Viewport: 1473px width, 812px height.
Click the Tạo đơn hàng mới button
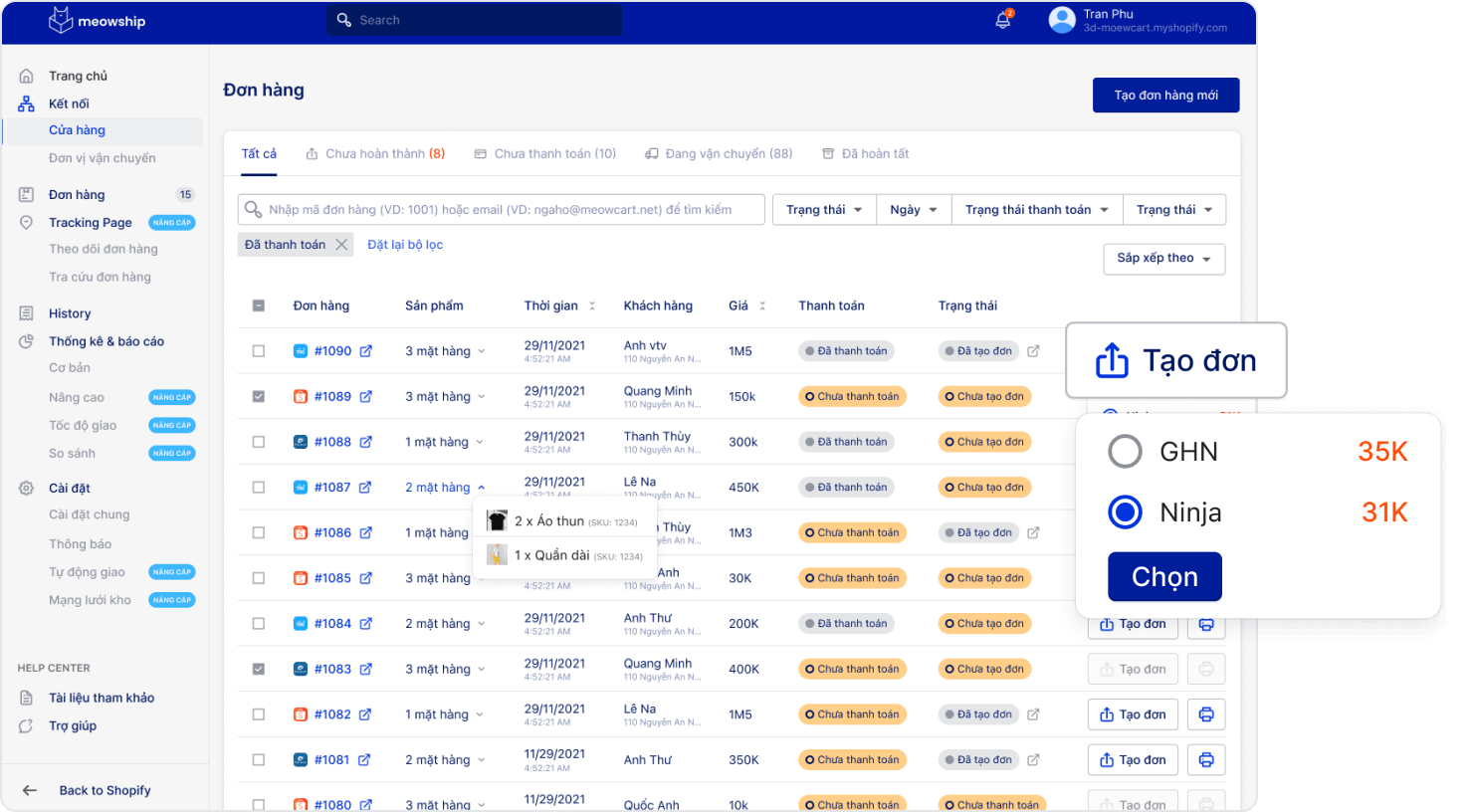coord(1165,96)
